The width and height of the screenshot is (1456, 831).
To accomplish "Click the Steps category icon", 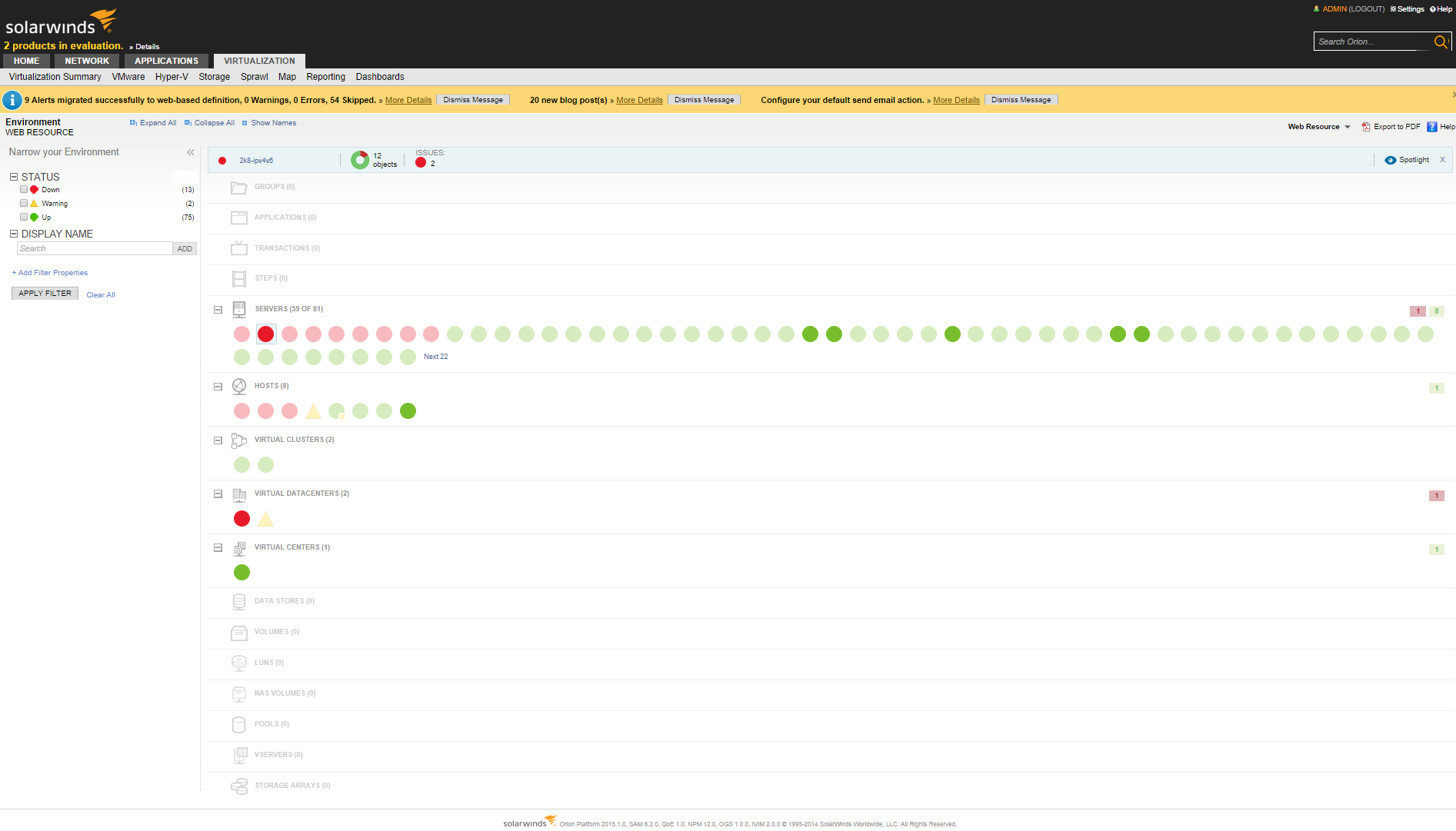I will [x=239, y=278].
